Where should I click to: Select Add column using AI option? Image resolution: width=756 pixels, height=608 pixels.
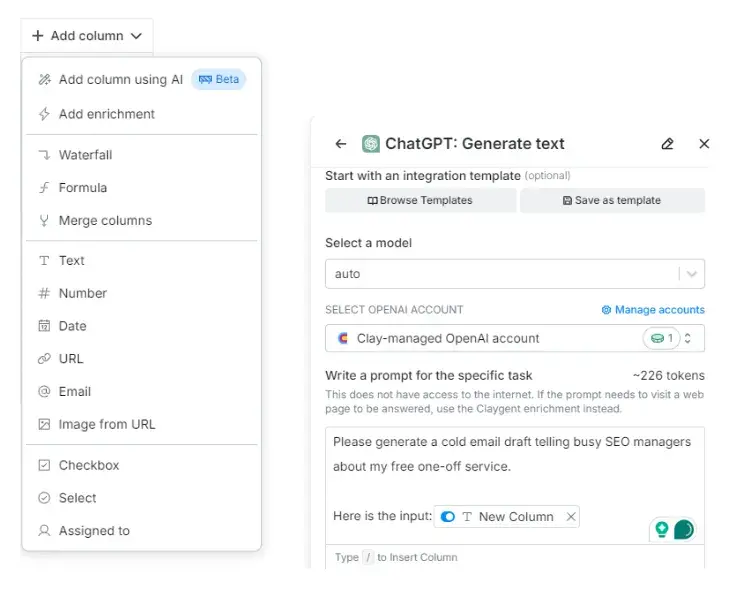pos(120,80)
